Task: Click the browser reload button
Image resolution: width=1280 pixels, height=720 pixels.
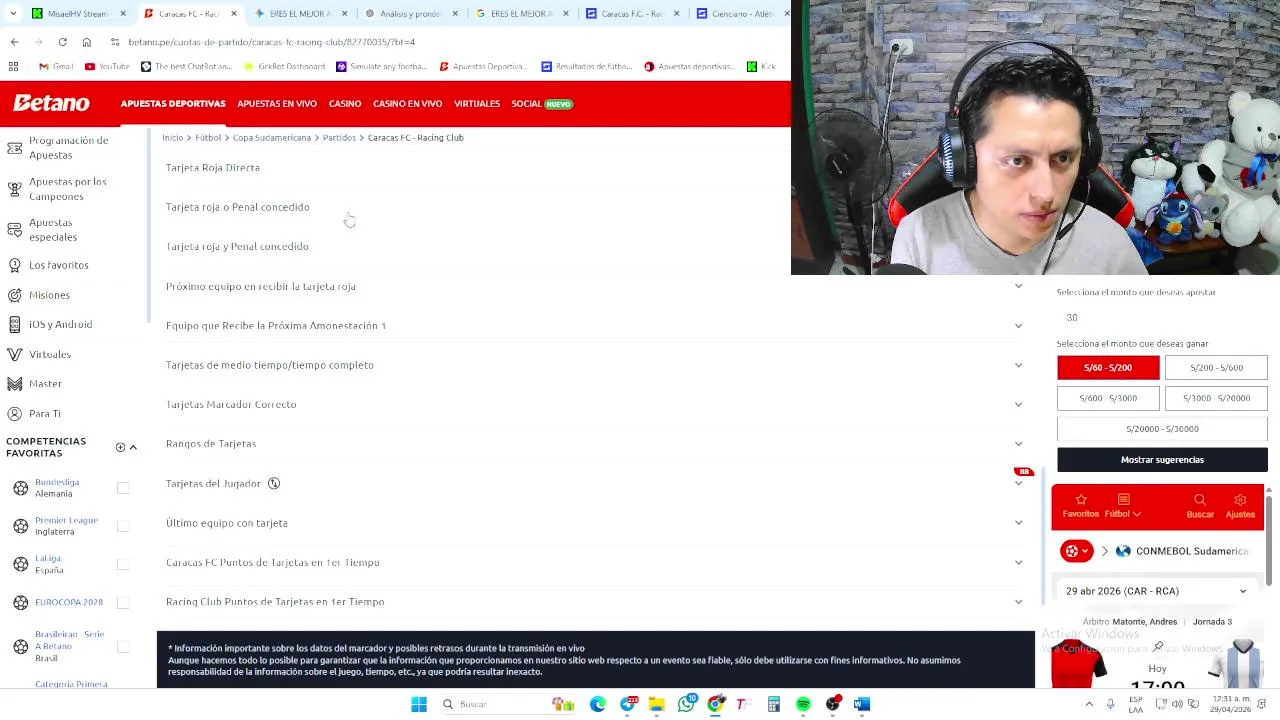Action: coord(62,42)
